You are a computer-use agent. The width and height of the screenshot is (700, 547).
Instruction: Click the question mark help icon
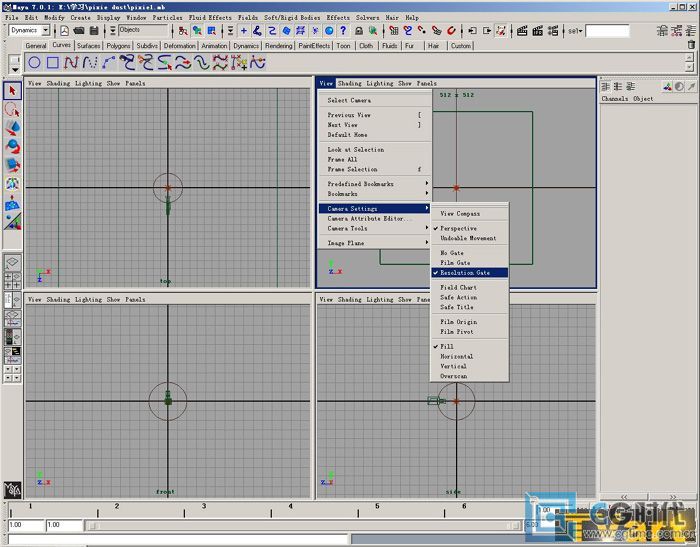(343, 31)
